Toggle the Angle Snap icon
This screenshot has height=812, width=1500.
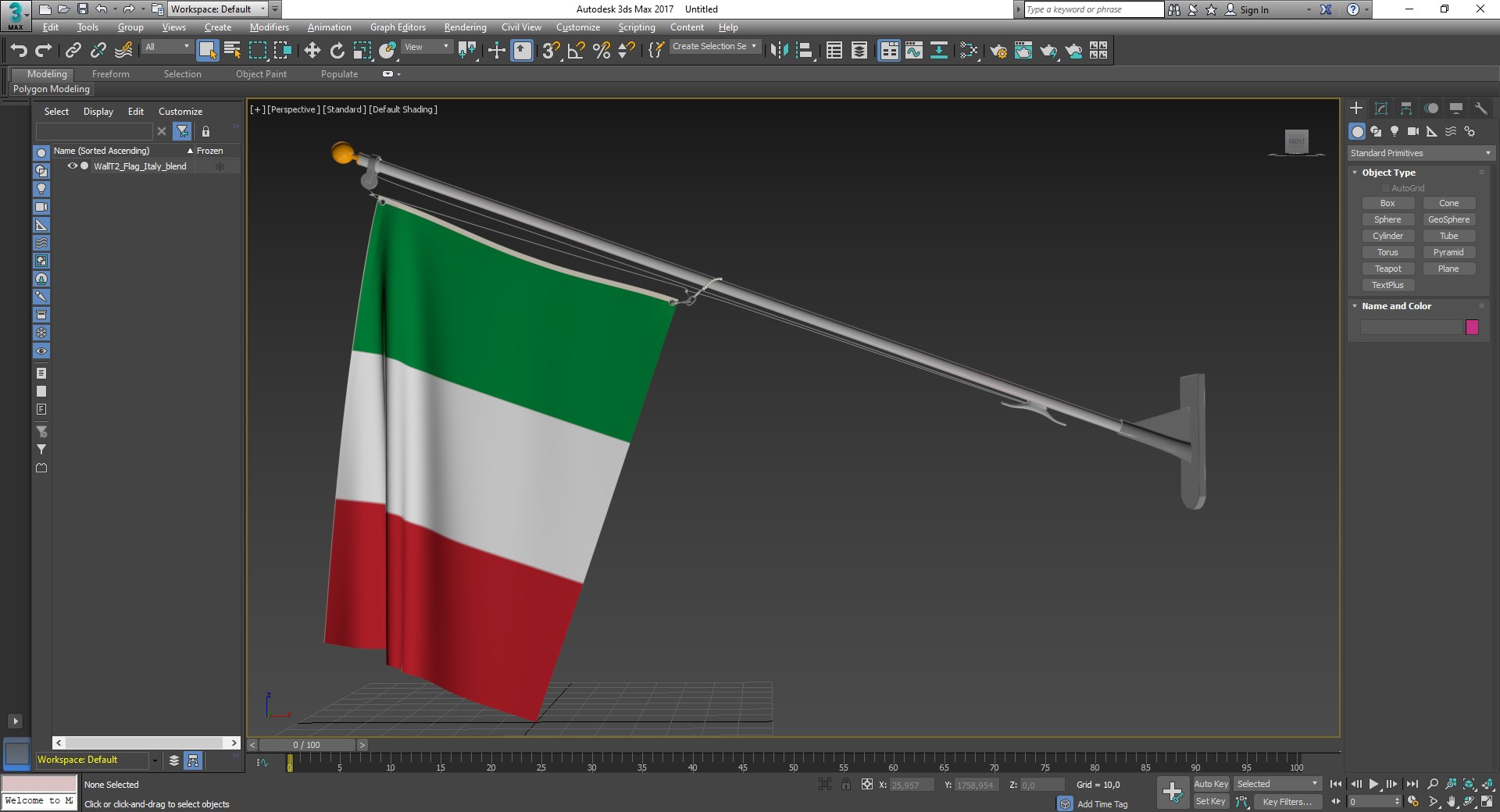[x=576, y=51]
